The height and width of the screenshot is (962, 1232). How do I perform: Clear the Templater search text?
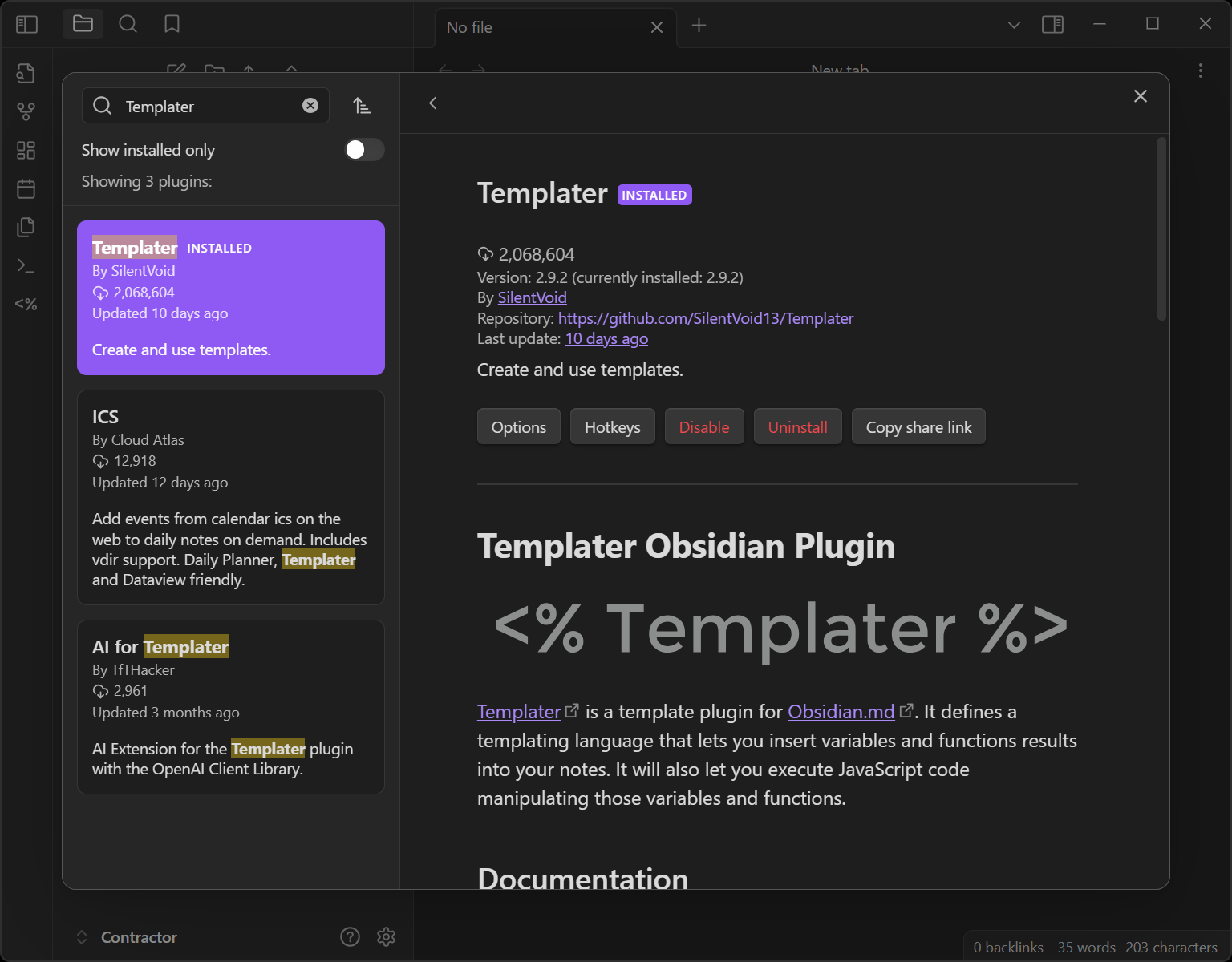[x=310, y=106]
